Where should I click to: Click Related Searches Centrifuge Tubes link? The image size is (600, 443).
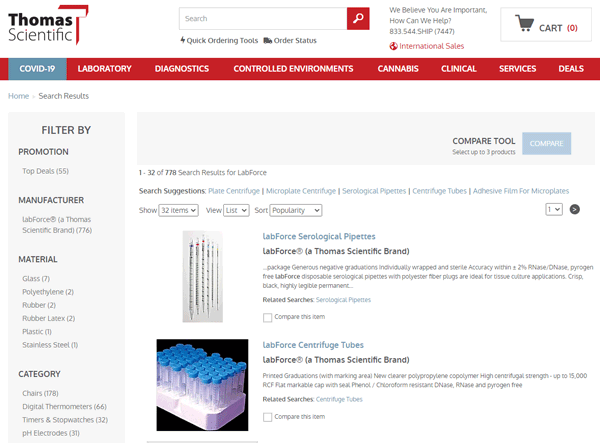click(x=339, y=399)
